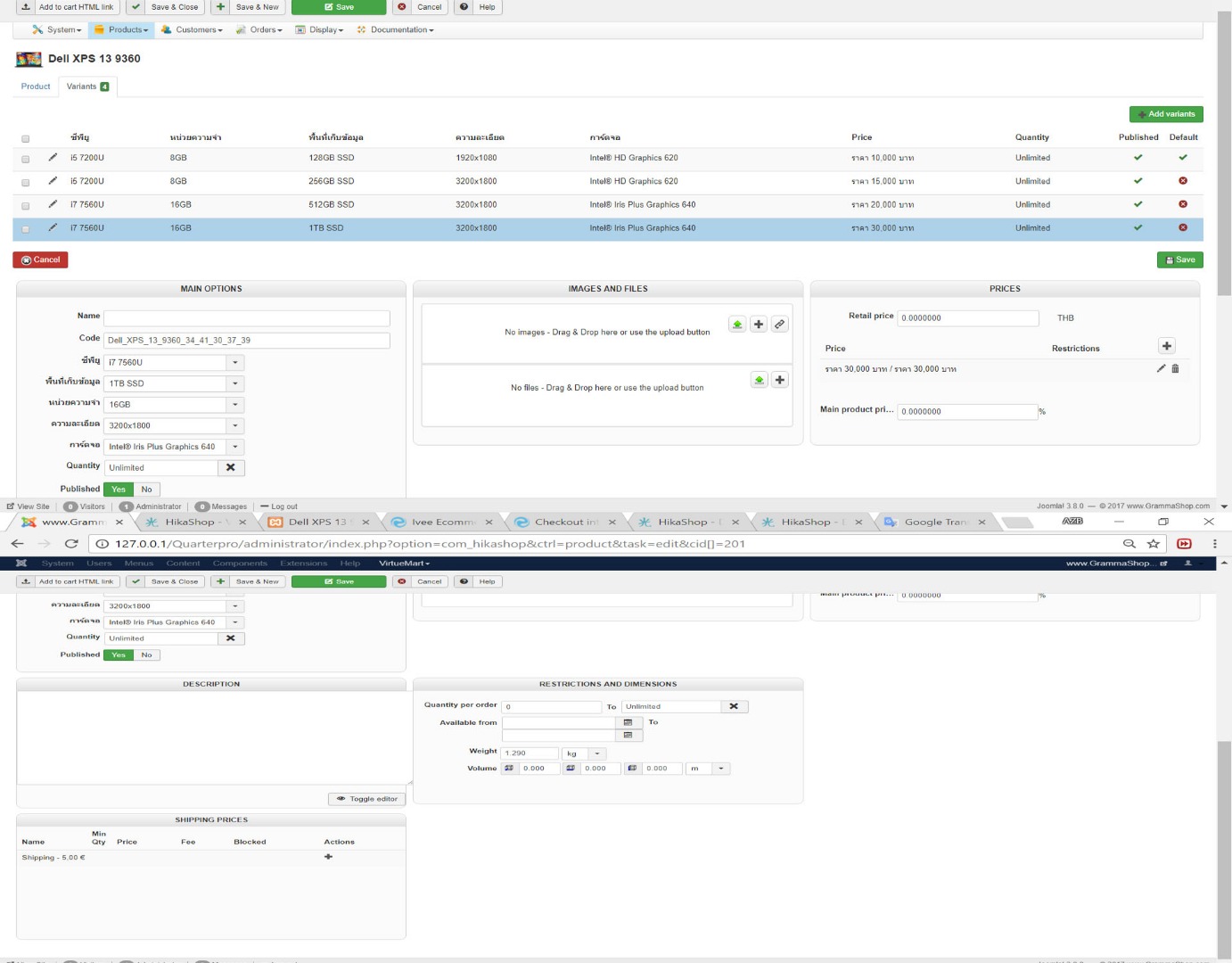Open the www.GrammaShop link in the Joomla bar
This screenshot has height=963, width=1232.
(x=1116, y=563)
